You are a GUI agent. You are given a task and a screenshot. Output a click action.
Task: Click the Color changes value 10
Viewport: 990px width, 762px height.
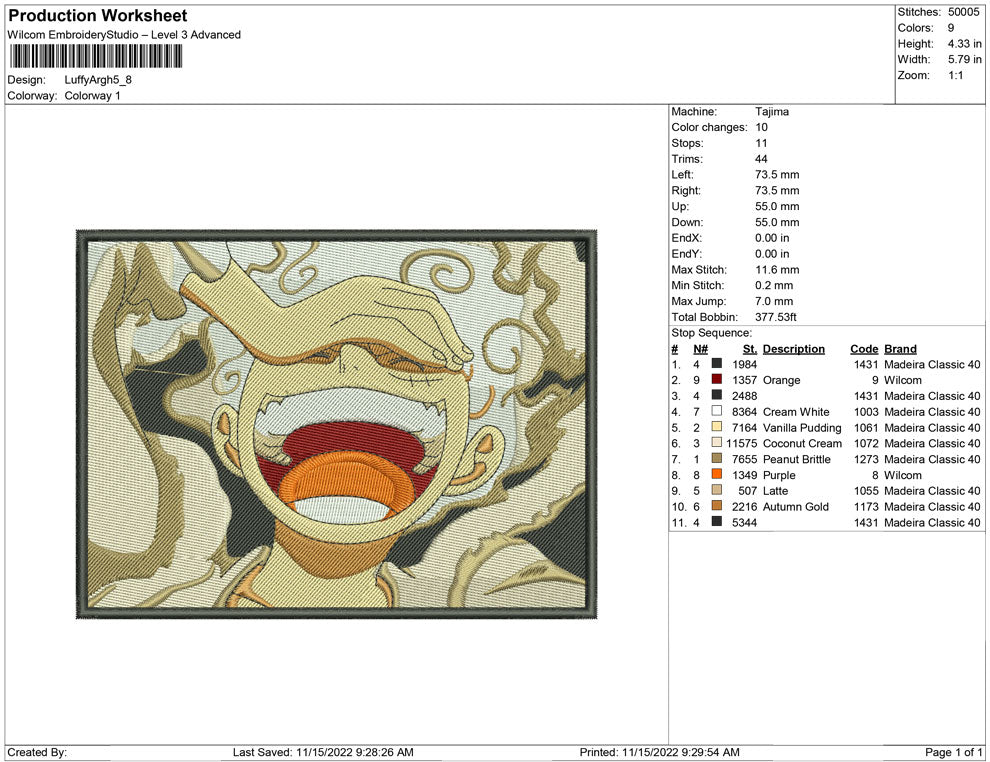click(761, 127)
